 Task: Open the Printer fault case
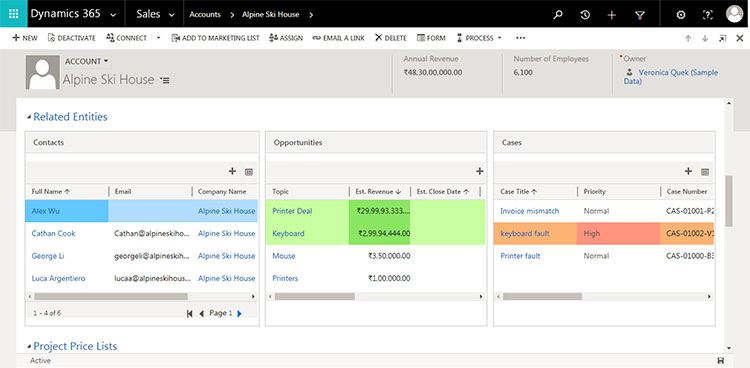click(520, 256)
